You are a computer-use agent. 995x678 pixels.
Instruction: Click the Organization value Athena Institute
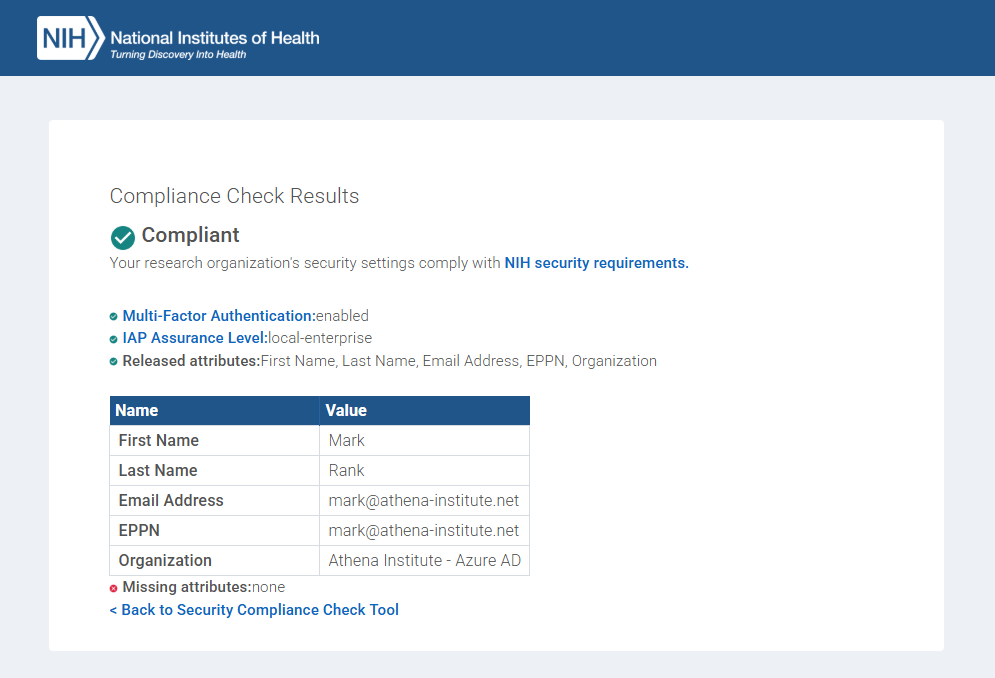(424, 560)
